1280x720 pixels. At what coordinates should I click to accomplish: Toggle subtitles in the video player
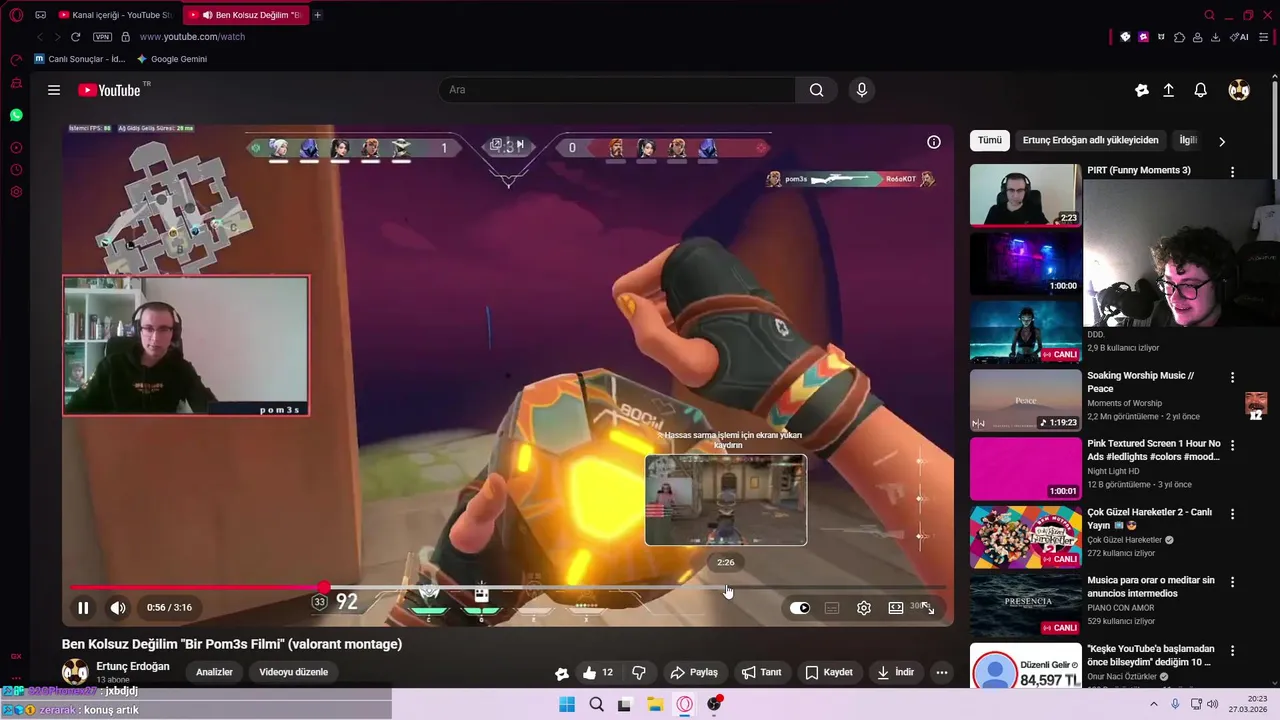(x=832, y=607)
